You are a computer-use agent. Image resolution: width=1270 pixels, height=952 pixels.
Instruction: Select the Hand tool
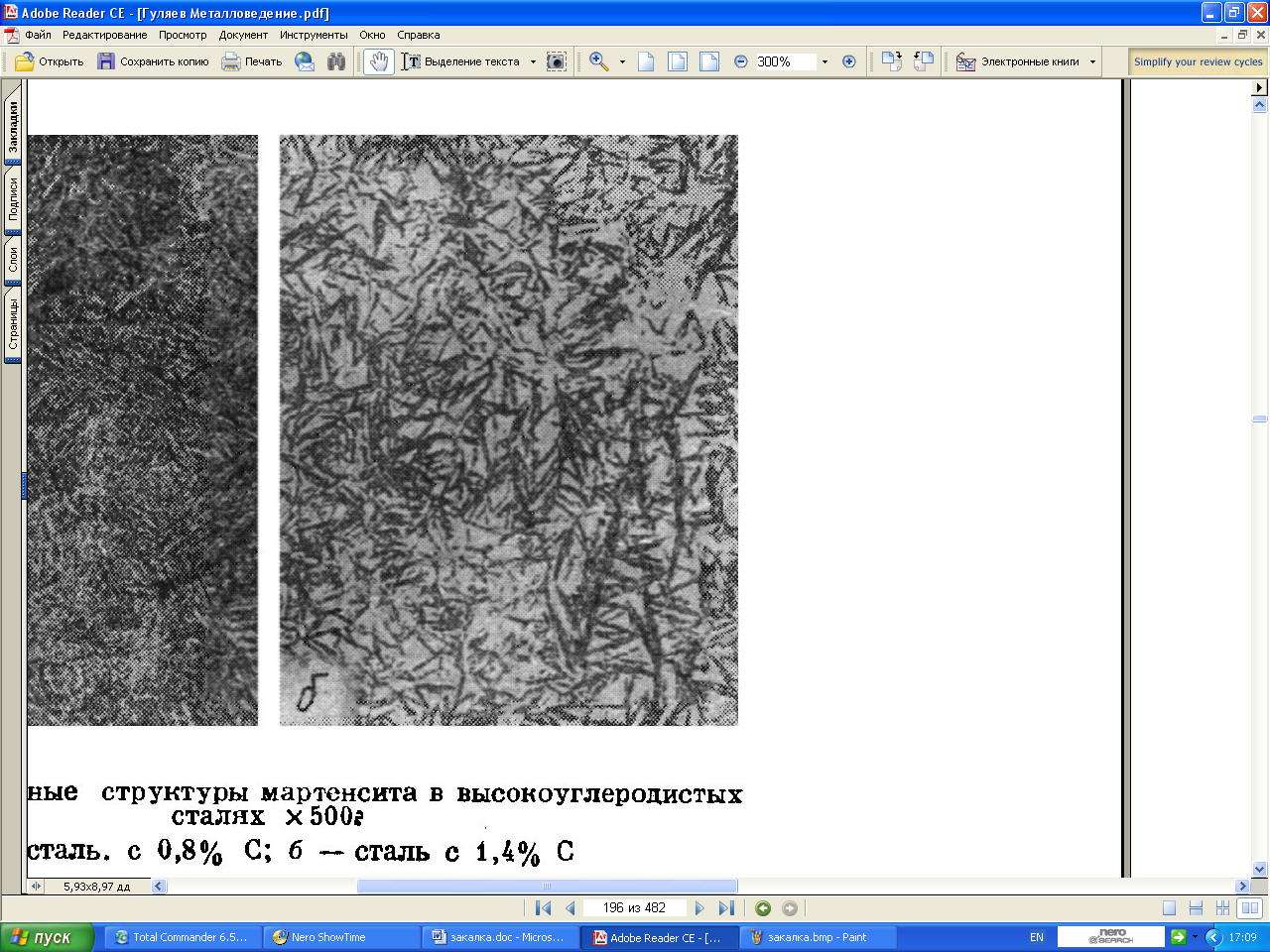coord(379,61)
